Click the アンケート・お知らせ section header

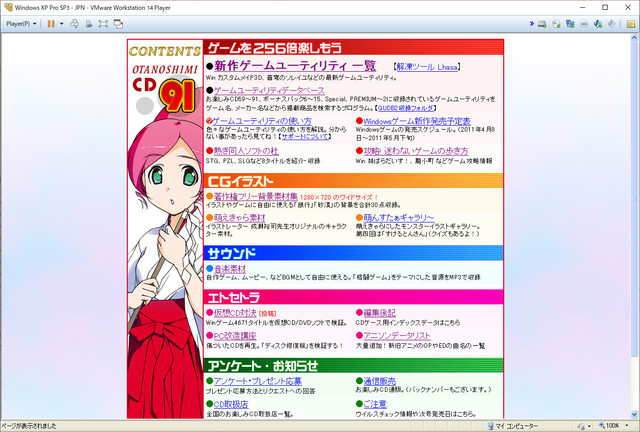(x=353, y=365)
